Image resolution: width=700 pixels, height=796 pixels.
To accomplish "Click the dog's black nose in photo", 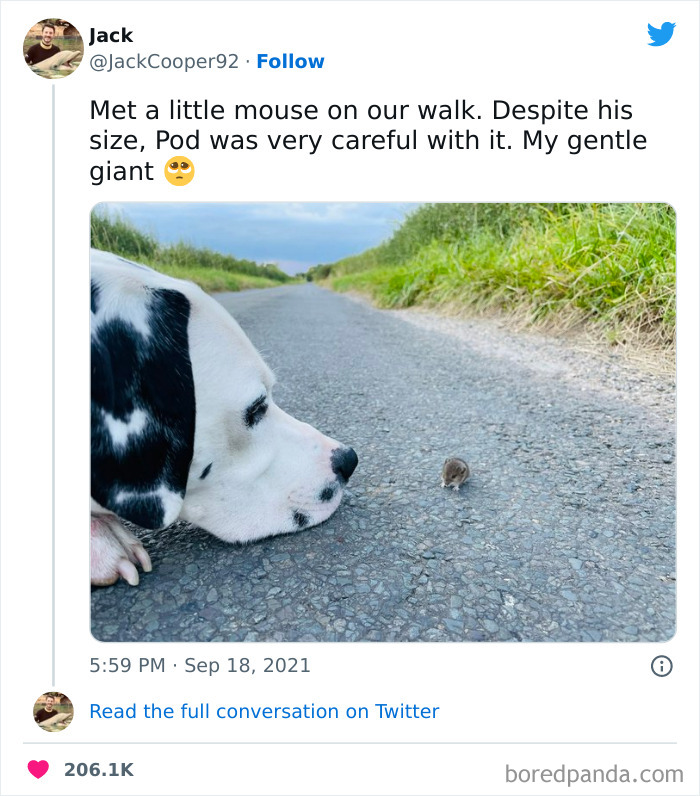I will coord(344,462).
